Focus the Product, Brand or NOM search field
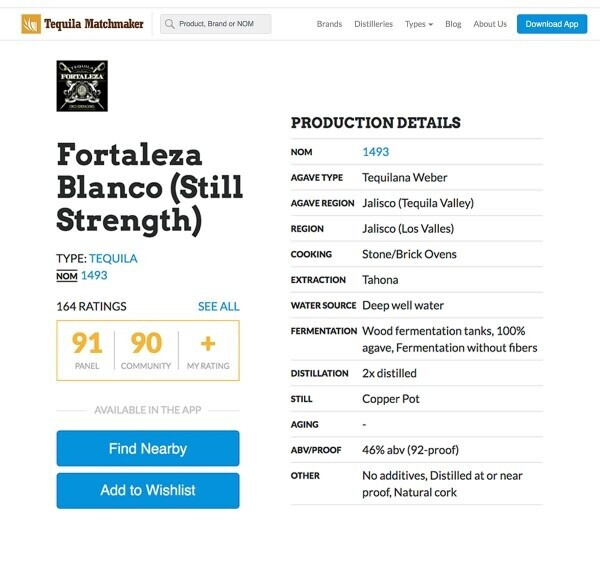The image size is (600, 564). coord(222,24)
